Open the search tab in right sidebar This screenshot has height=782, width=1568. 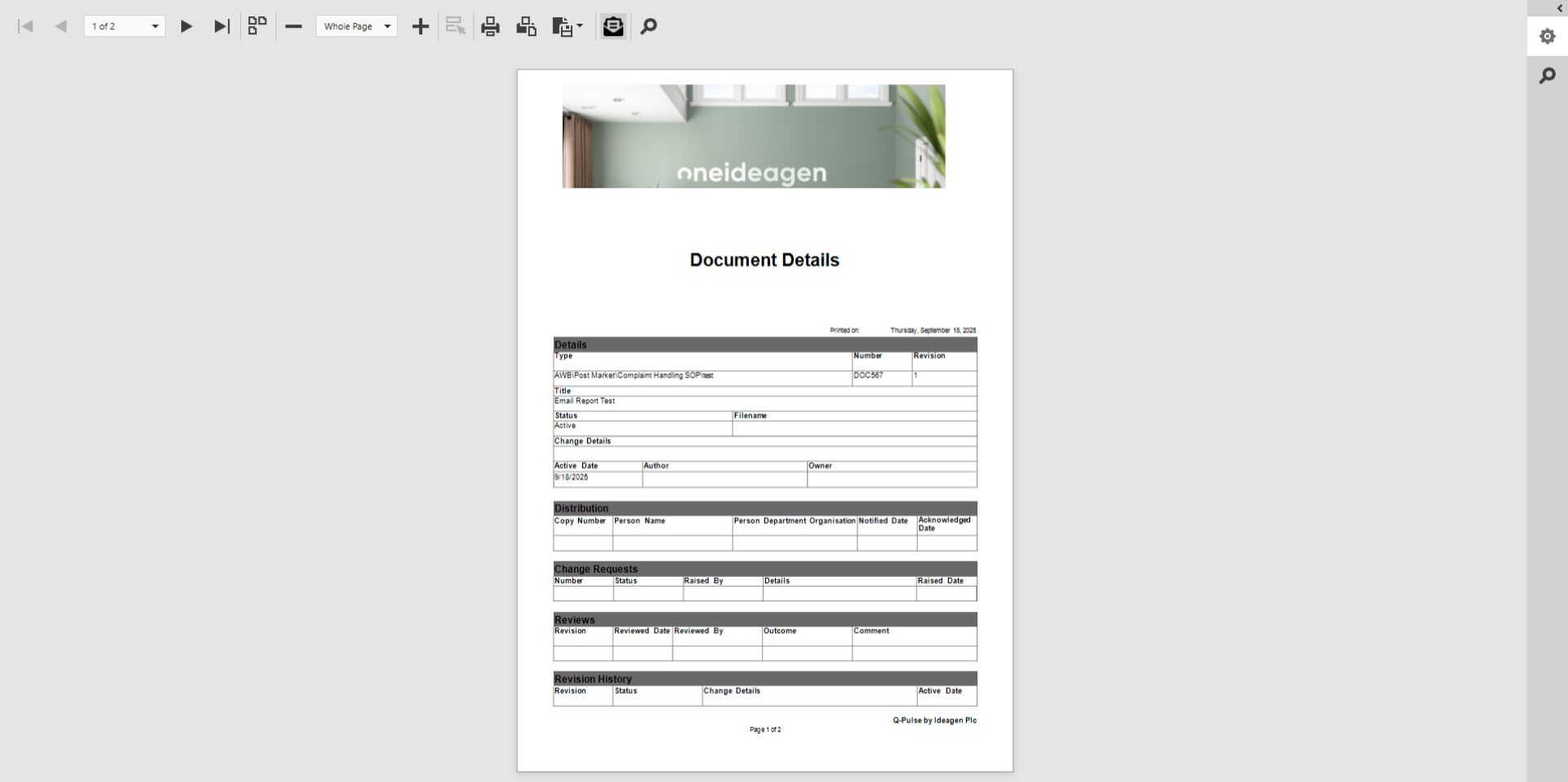(x=1547, y=75)
